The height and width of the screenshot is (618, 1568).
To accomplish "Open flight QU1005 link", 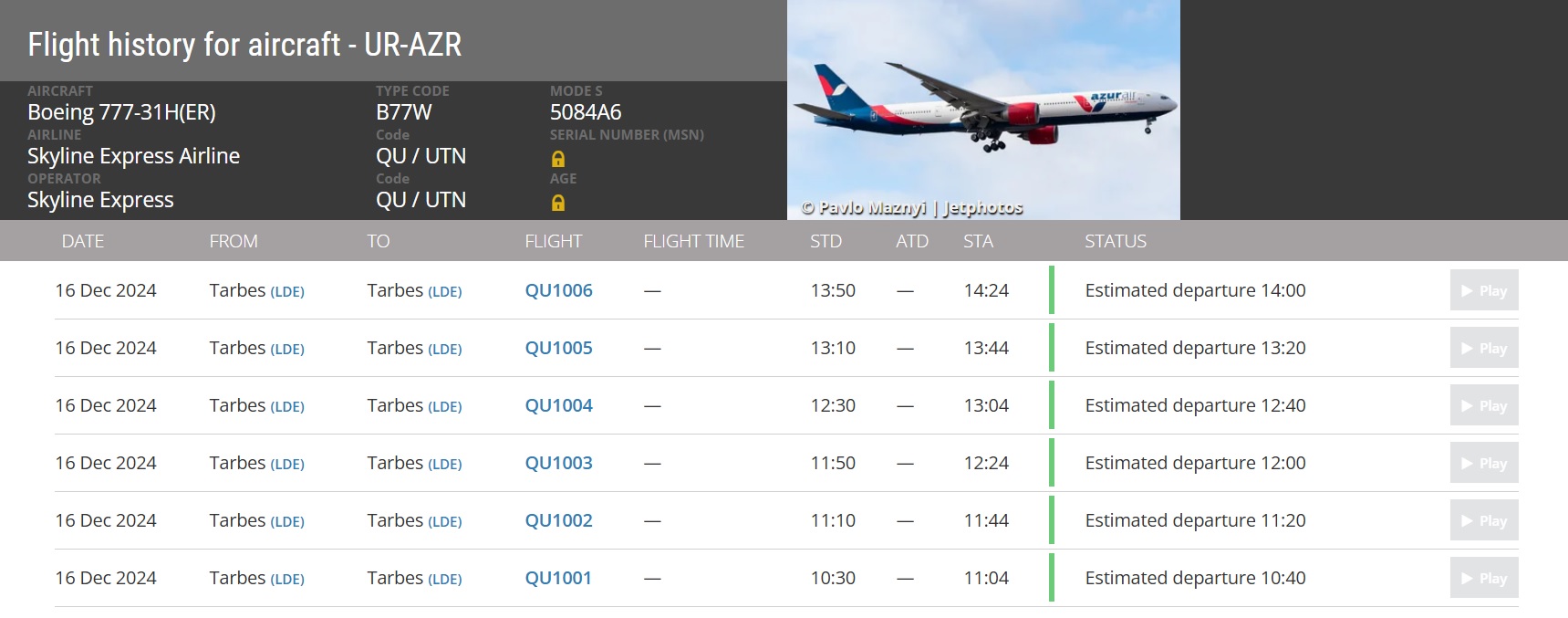I will pyautogui.click(x=558, y=349).
